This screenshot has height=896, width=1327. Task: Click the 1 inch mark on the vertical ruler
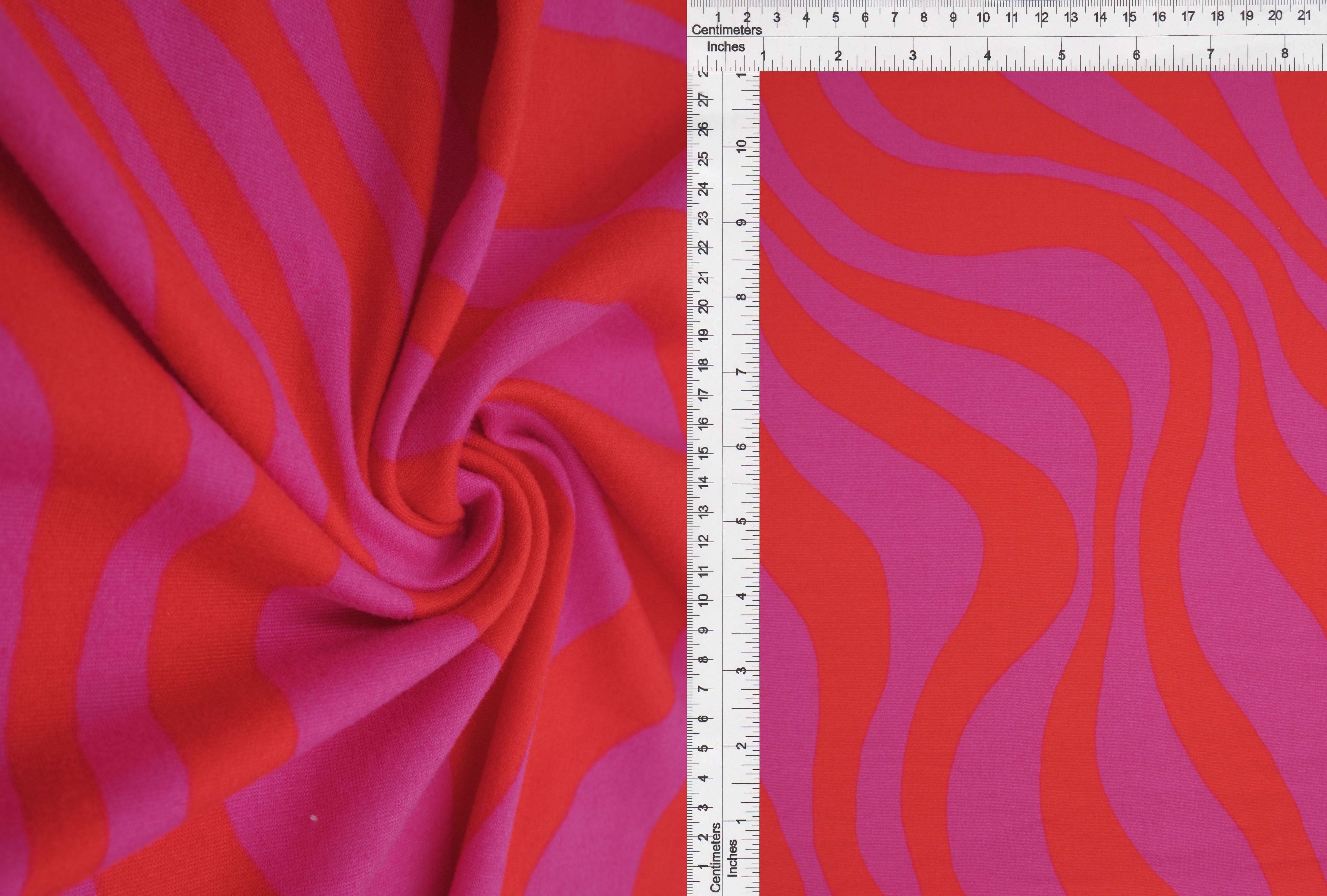point(741,821)
